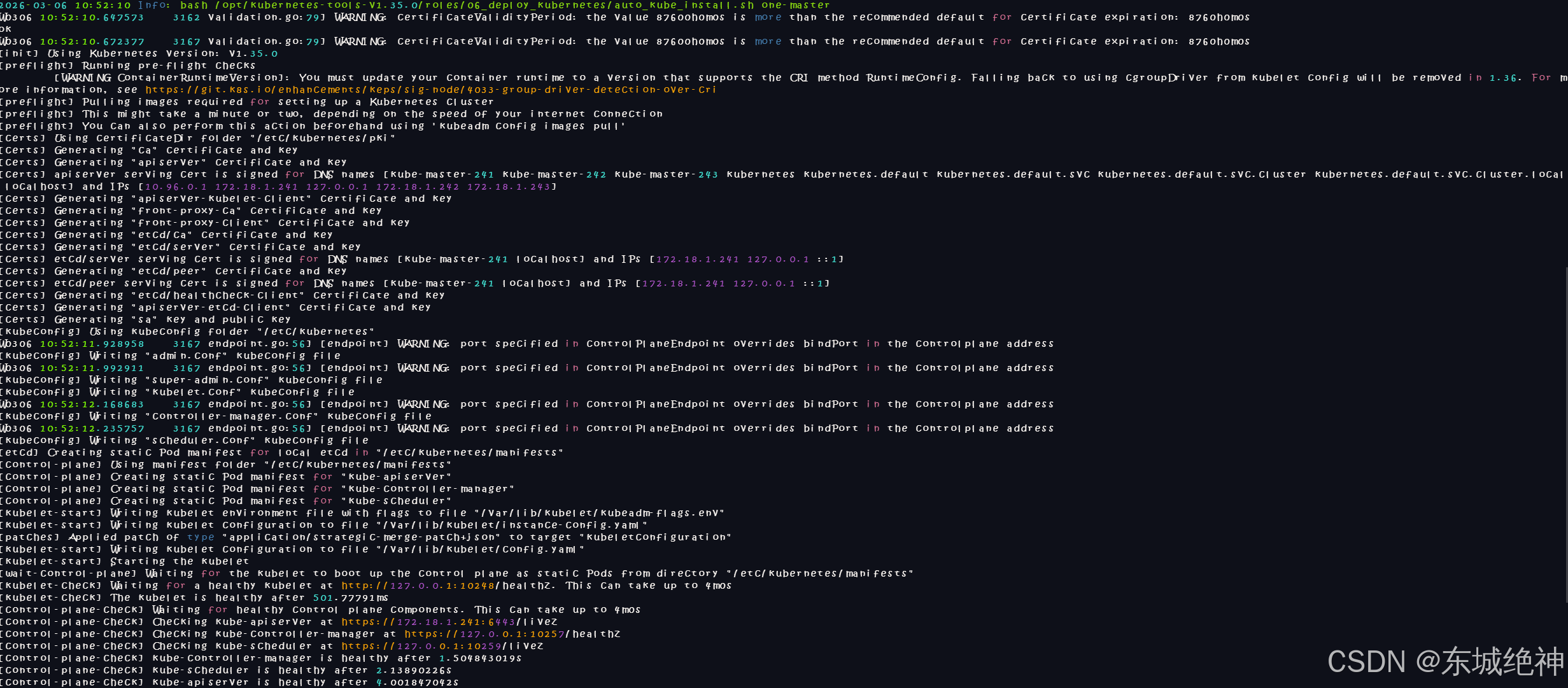
Task: Click the kubelet healthy time 501.77791ms
Action: 350,598
